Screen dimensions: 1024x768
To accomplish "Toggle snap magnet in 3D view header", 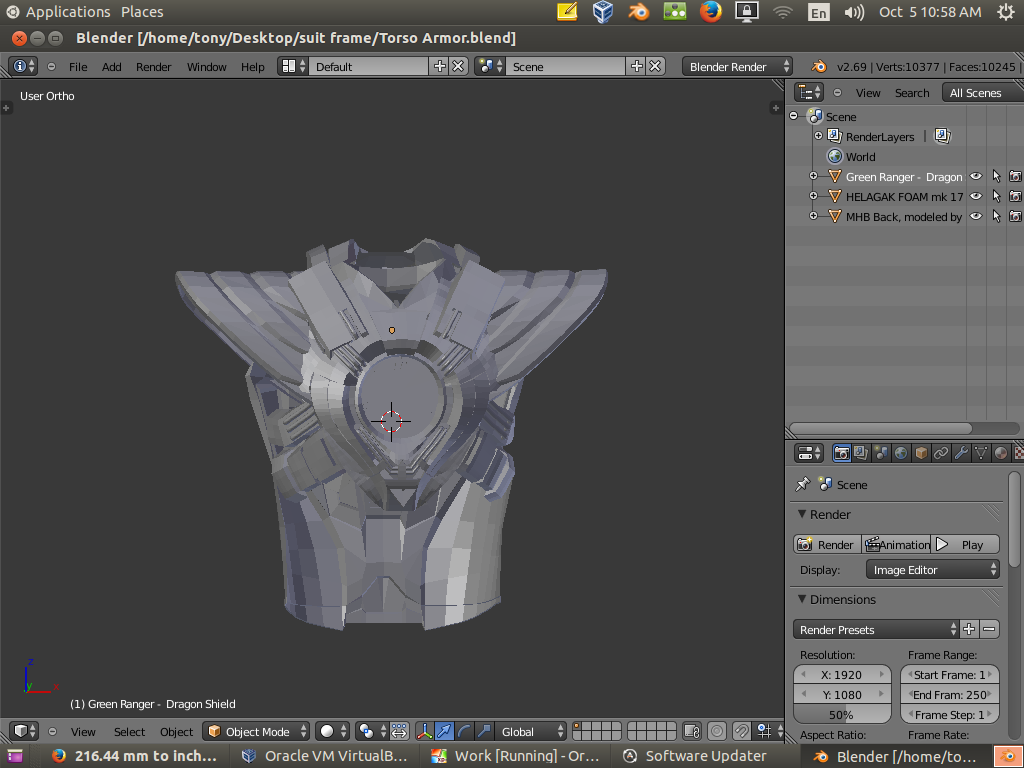I will click(x=741, y=731).
